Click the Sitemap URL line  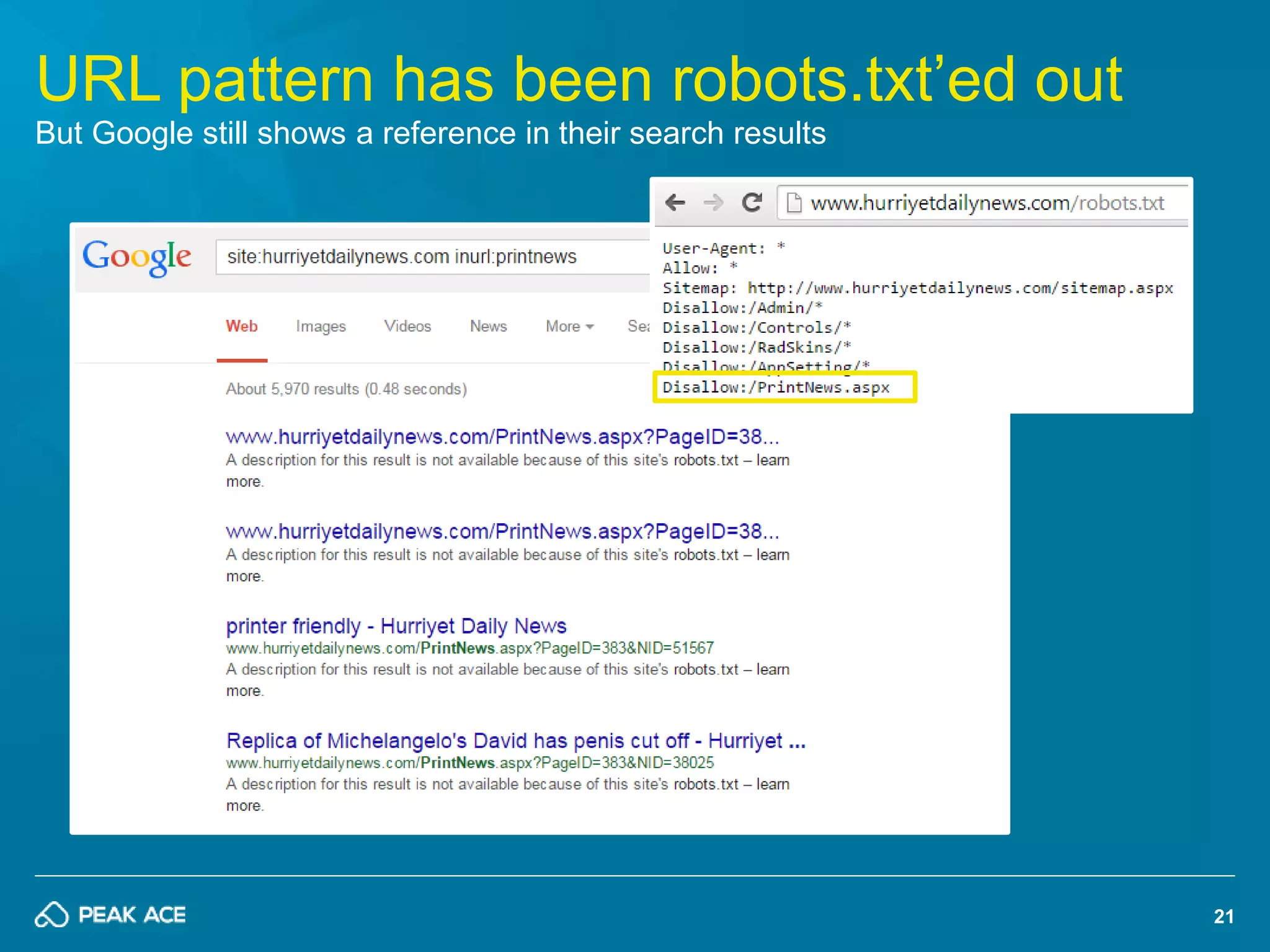[x=918, y=288]
